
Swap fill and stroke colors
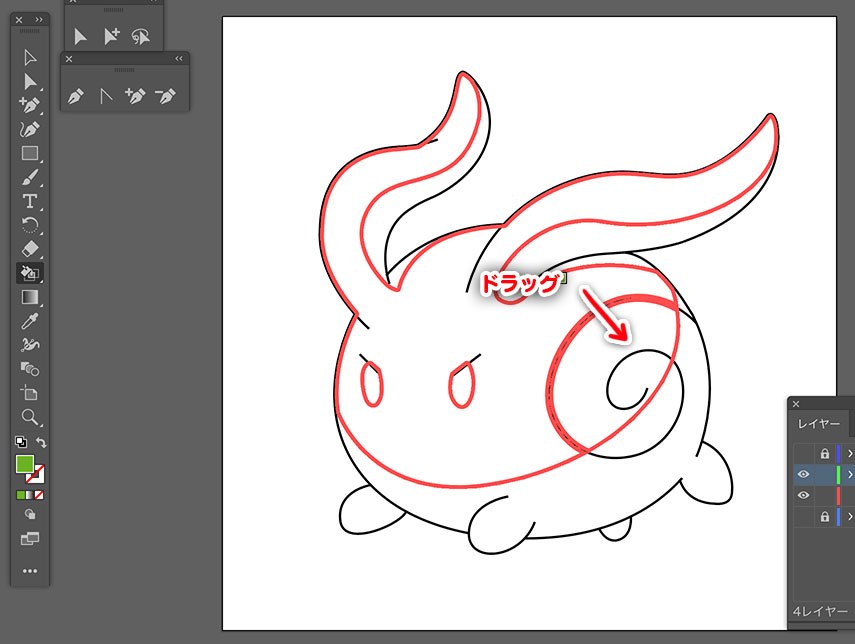tap(41, 442)
